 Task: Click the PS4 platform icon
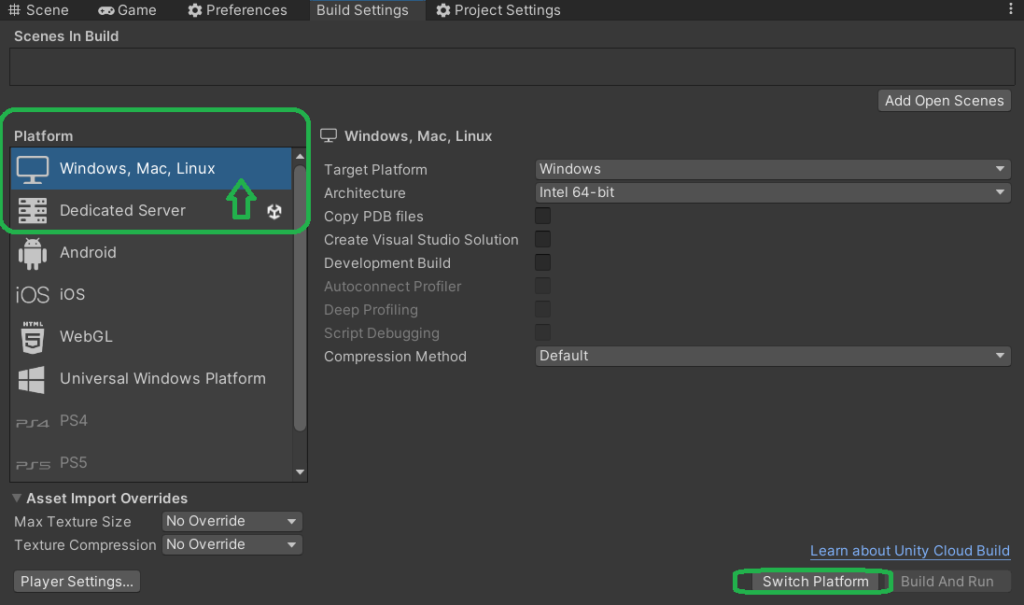coord(33,421)
